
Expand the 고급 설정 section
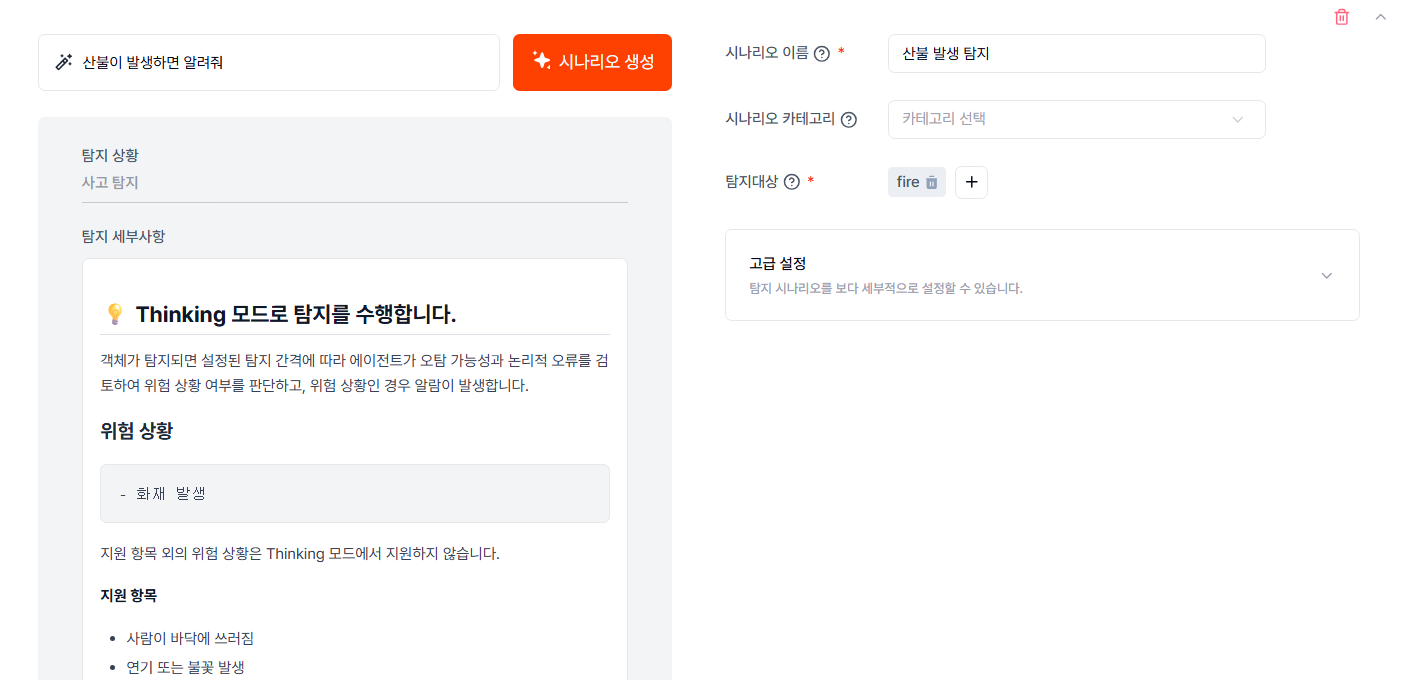click(1042, 275)
